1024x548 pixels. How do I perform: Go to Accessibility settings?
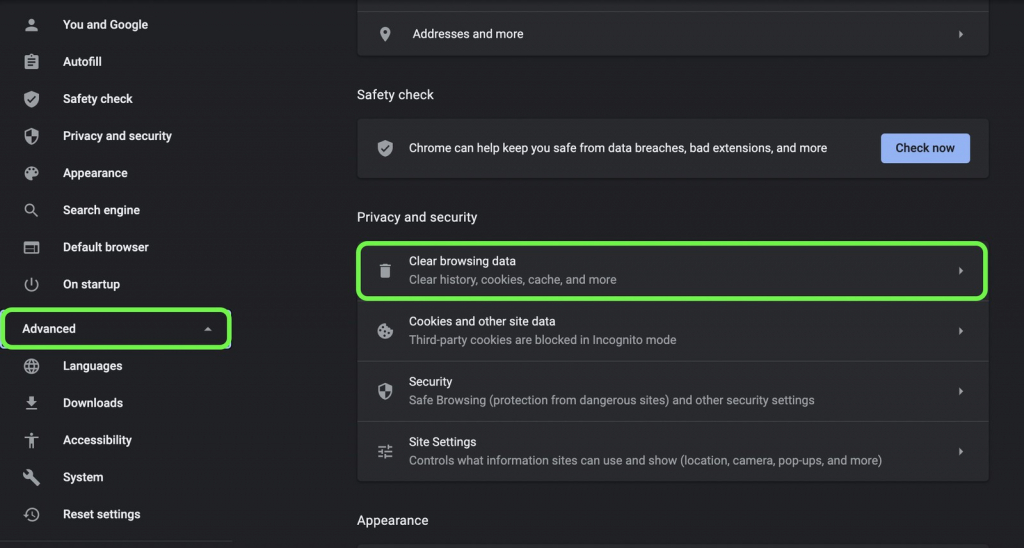97,440
